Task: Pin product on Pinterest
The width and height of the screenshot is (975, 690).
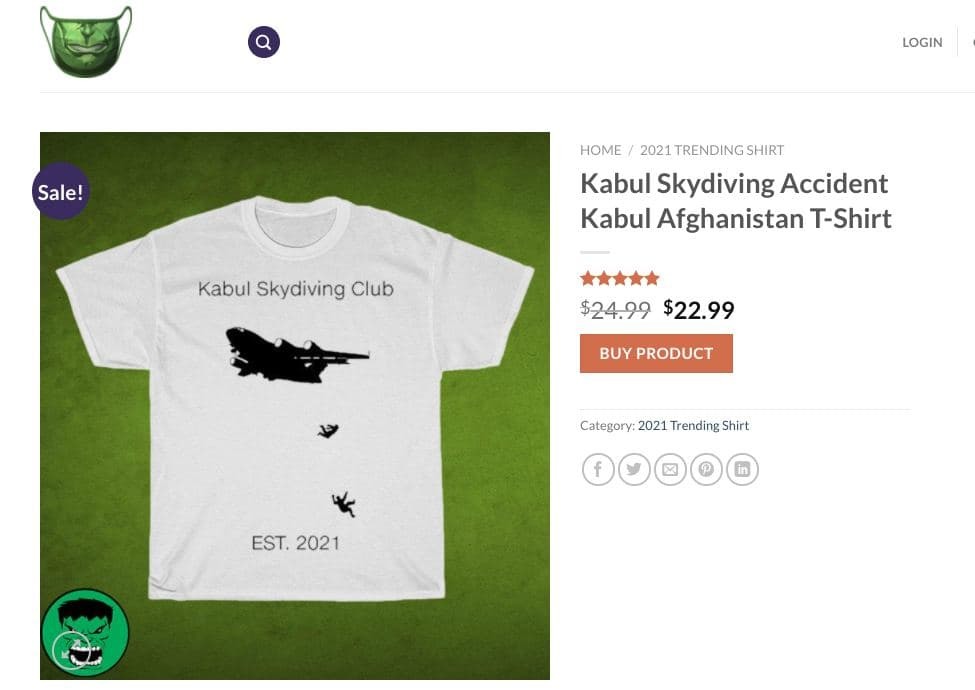Action: [x=706, y=469]
